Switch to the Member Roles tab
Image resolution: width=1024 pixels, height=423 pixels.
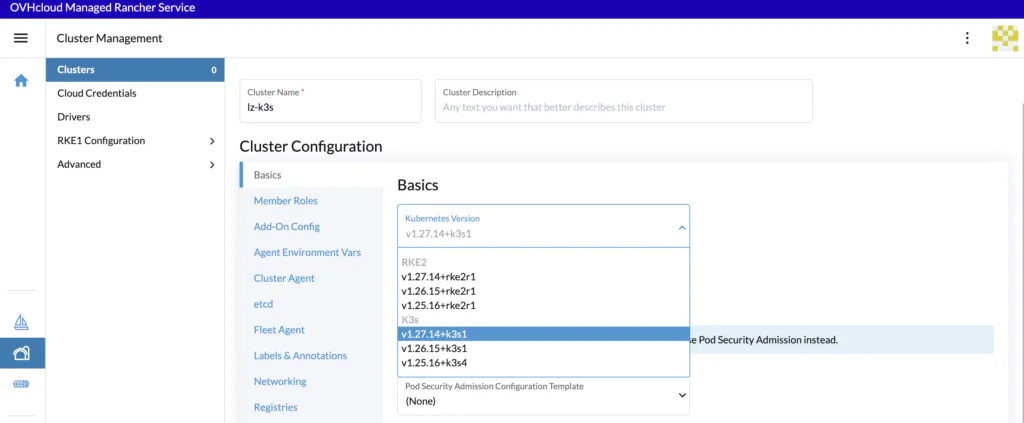tap(312, 200)
